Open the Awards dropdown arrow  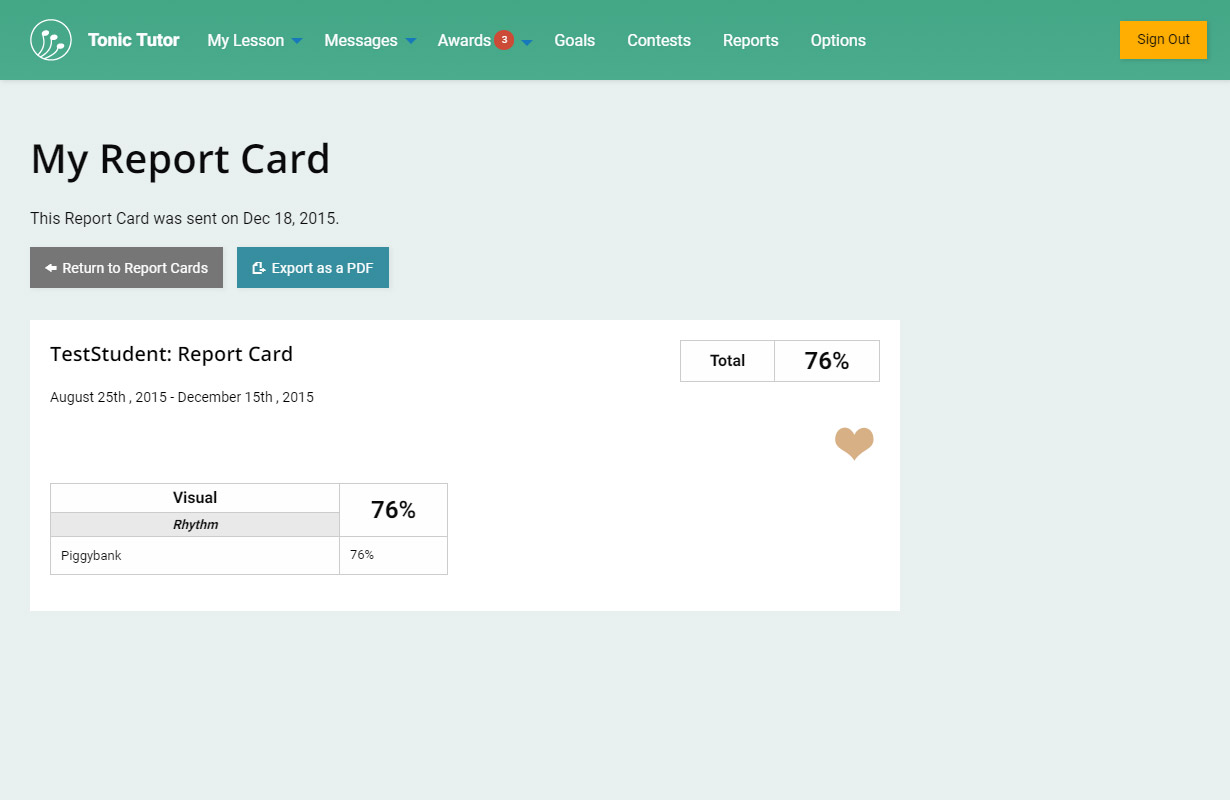tap(527, 42)
